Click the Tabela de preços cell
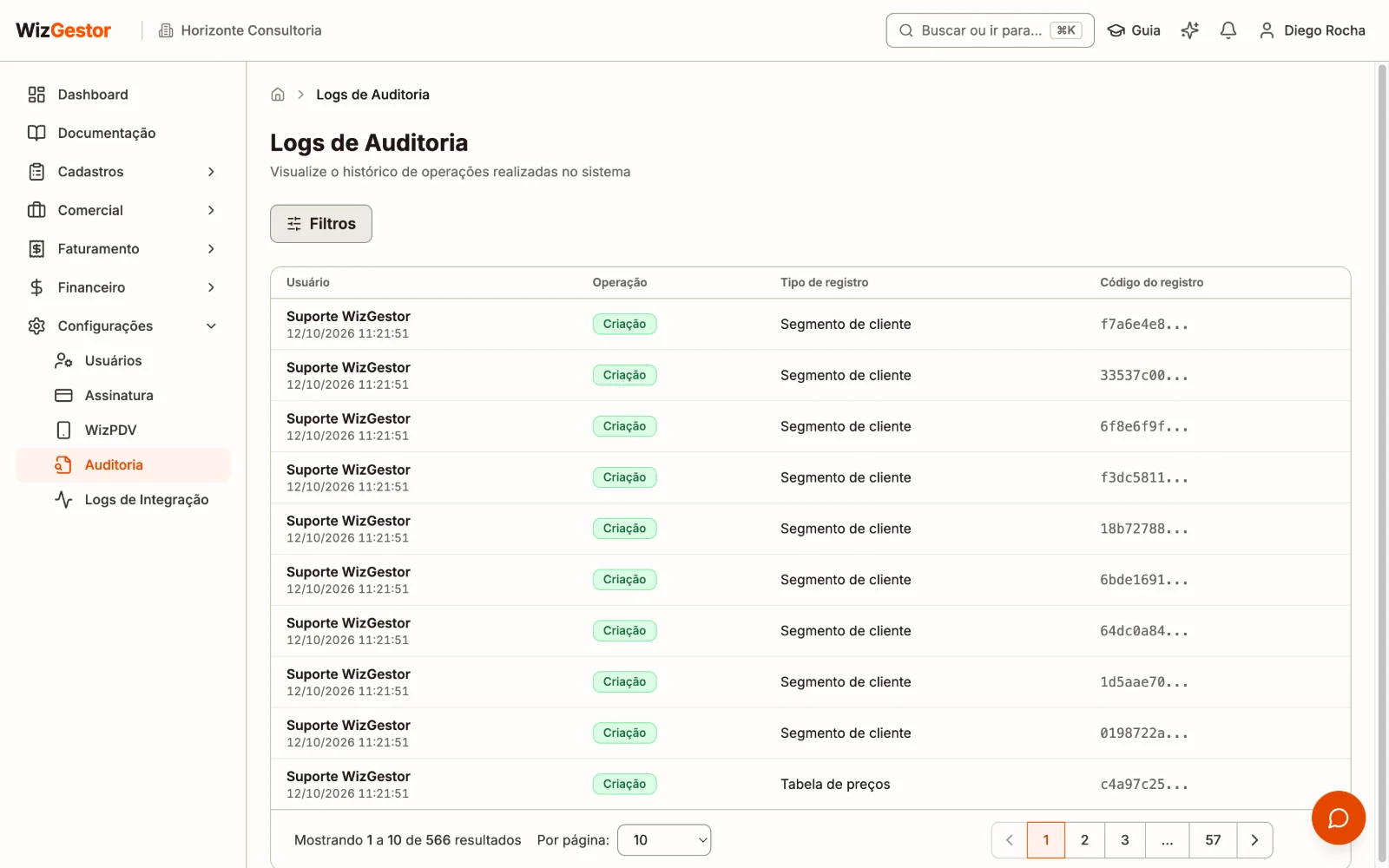This screenshot has width=1389, height=868. 835,784
